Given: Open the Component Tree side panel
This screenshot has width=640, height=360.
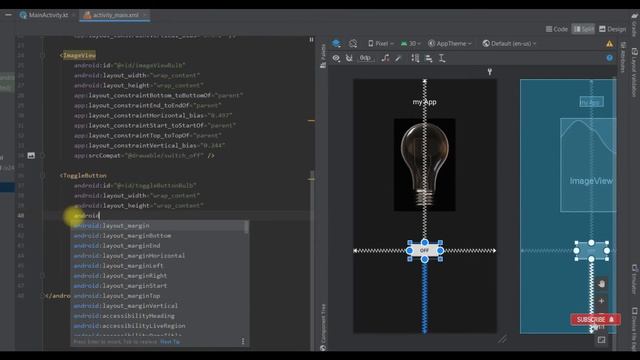Looking at the screenshot, I should tap(323, 327).
